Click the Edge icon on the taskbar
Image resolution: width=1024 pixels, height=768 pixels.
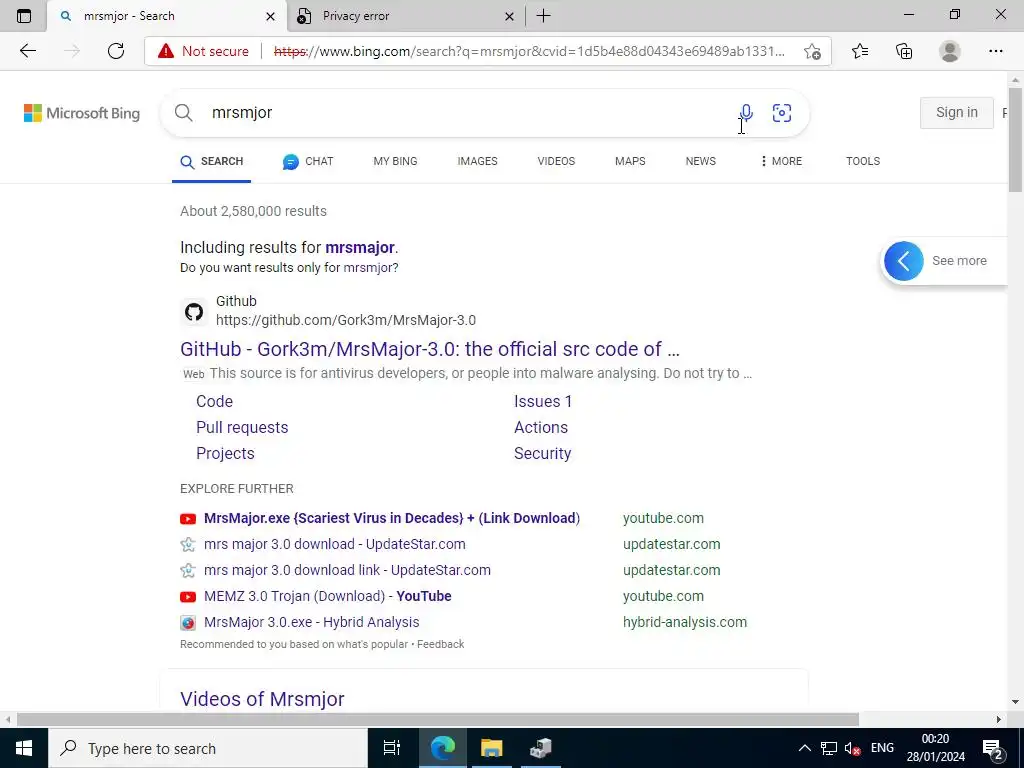[443, 748]
